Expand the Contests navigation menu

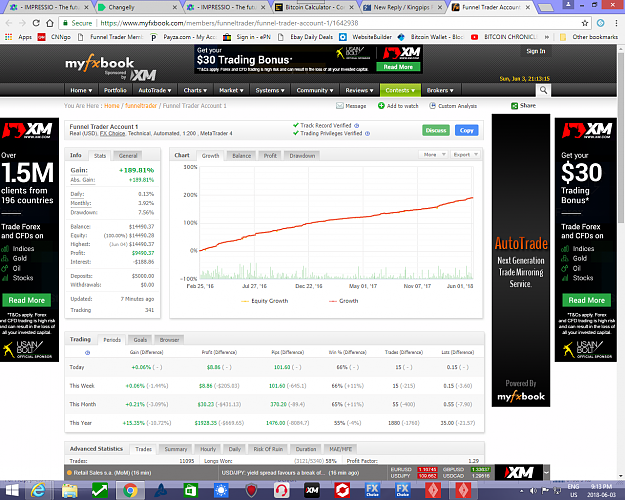point(400,90)
